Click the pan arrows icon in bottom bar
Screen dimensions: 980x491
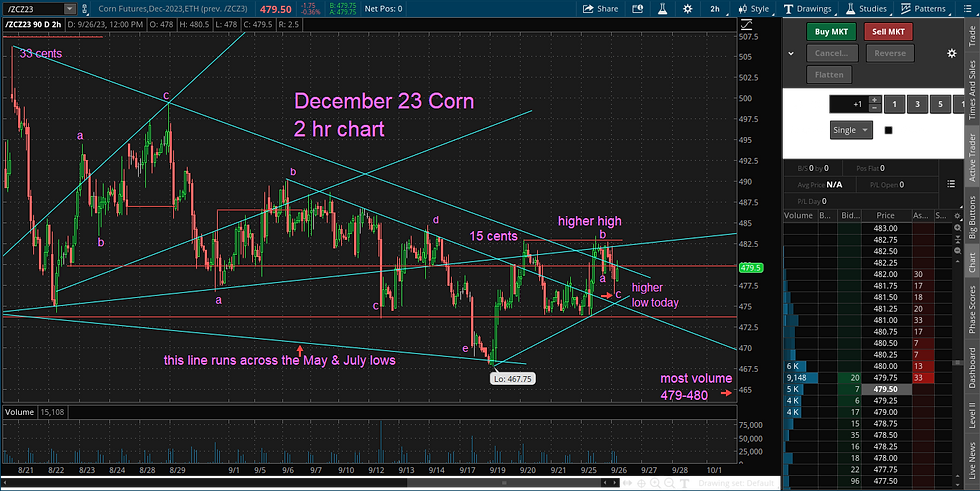coord(626,484)
